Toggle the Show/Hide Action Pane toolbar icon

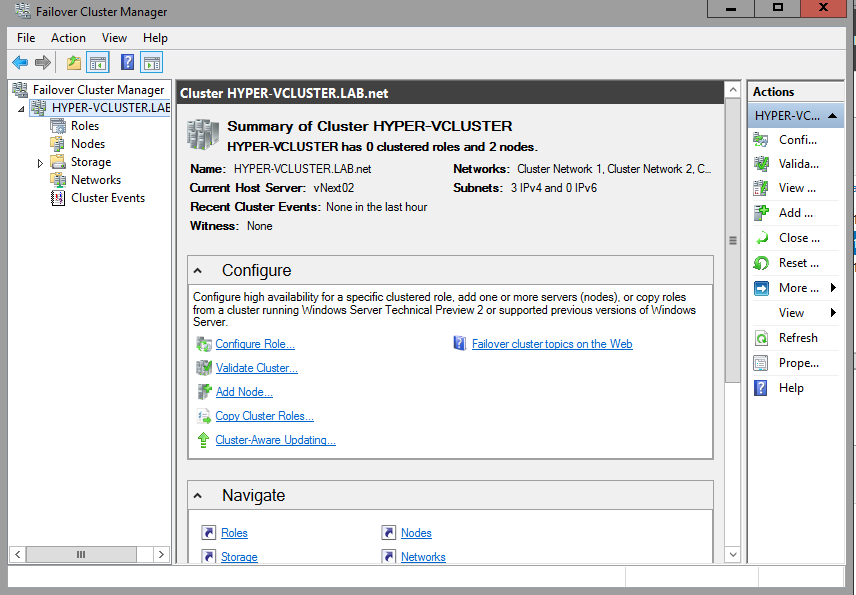(151, 62)
